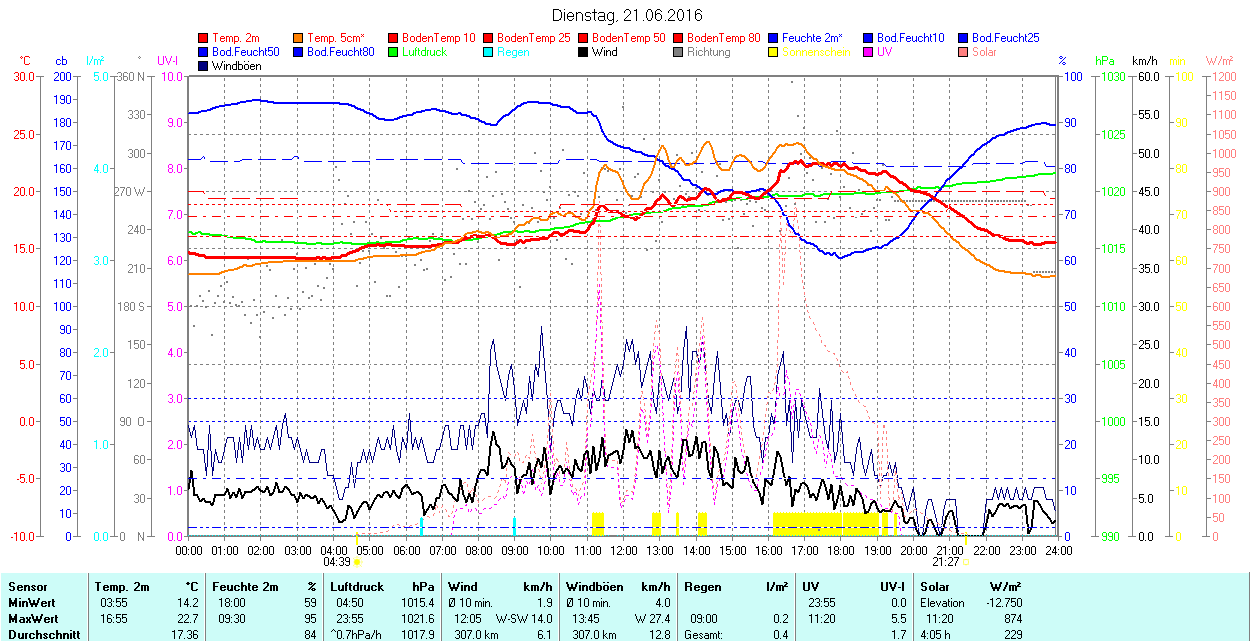Click the Regen column header in table

tap(701, 587)
